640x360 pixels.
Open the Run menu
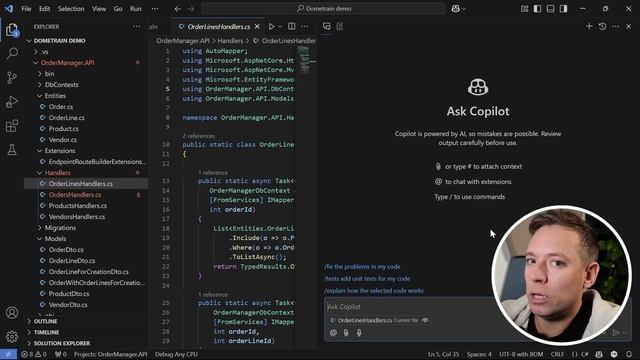(x=136, y=9)
